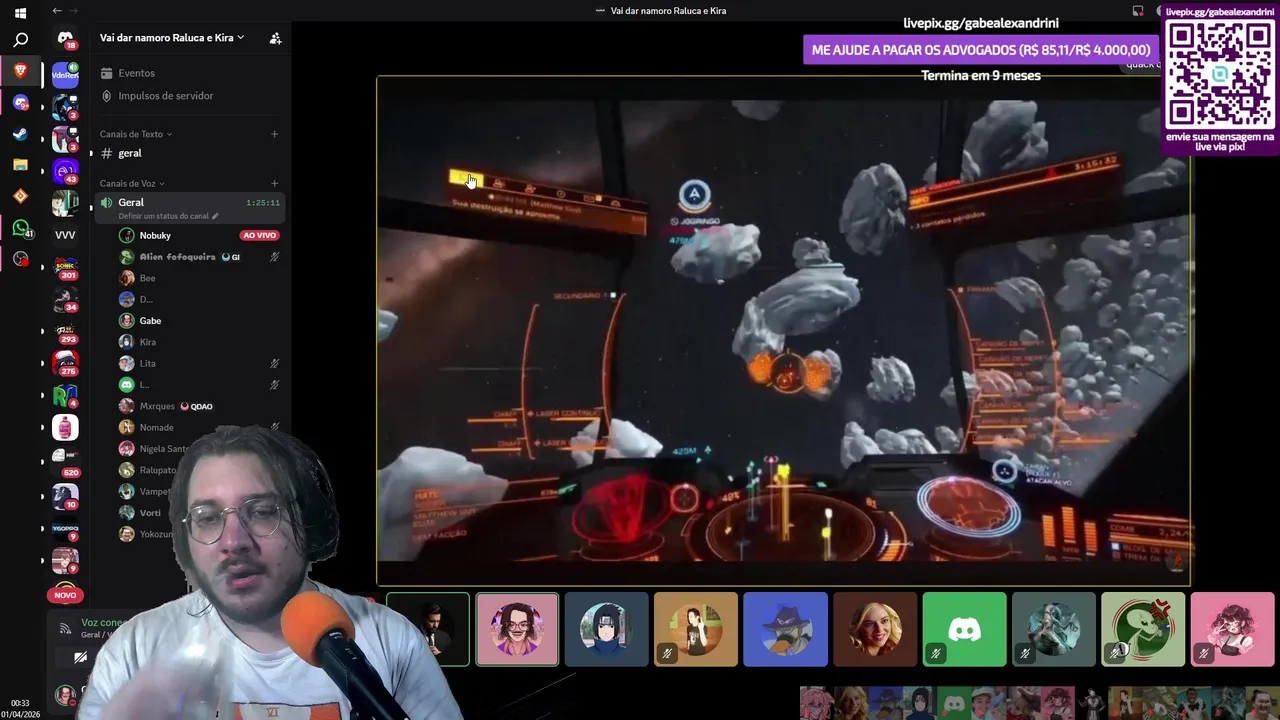Open Sonic server with 301 badge
The image size is (1280, 720).
65,267
